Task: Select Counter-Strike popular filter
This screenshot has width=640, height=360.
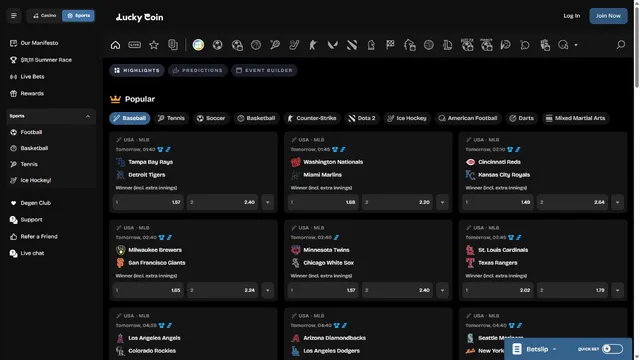Action: pyautogui.click(x=312, y=118)
